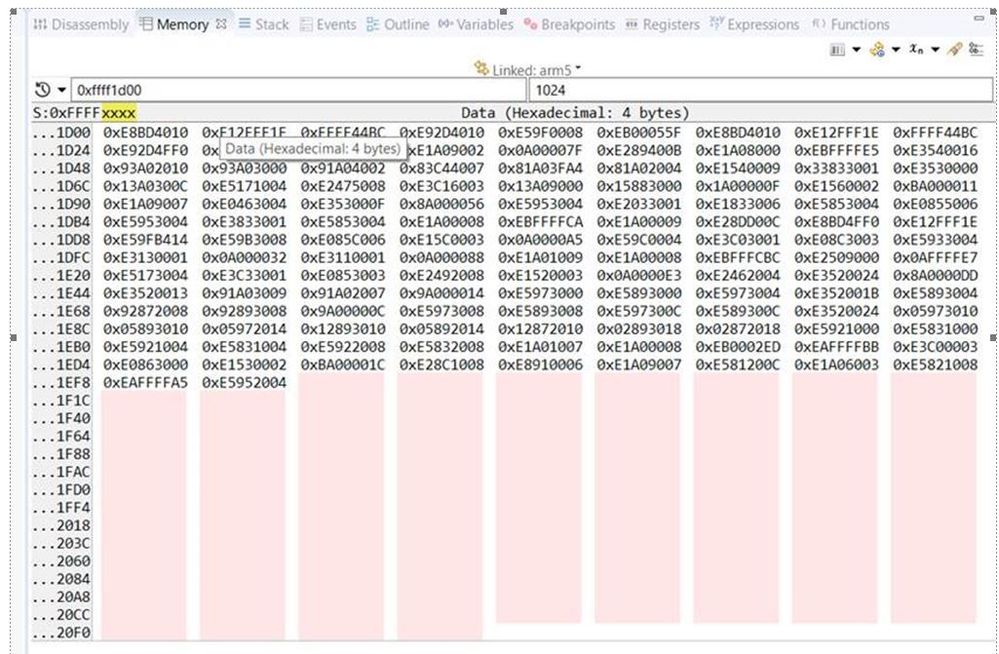Close the Memory tab with its X icon
The image size is (999, 654).
click(x=221, y=24)
